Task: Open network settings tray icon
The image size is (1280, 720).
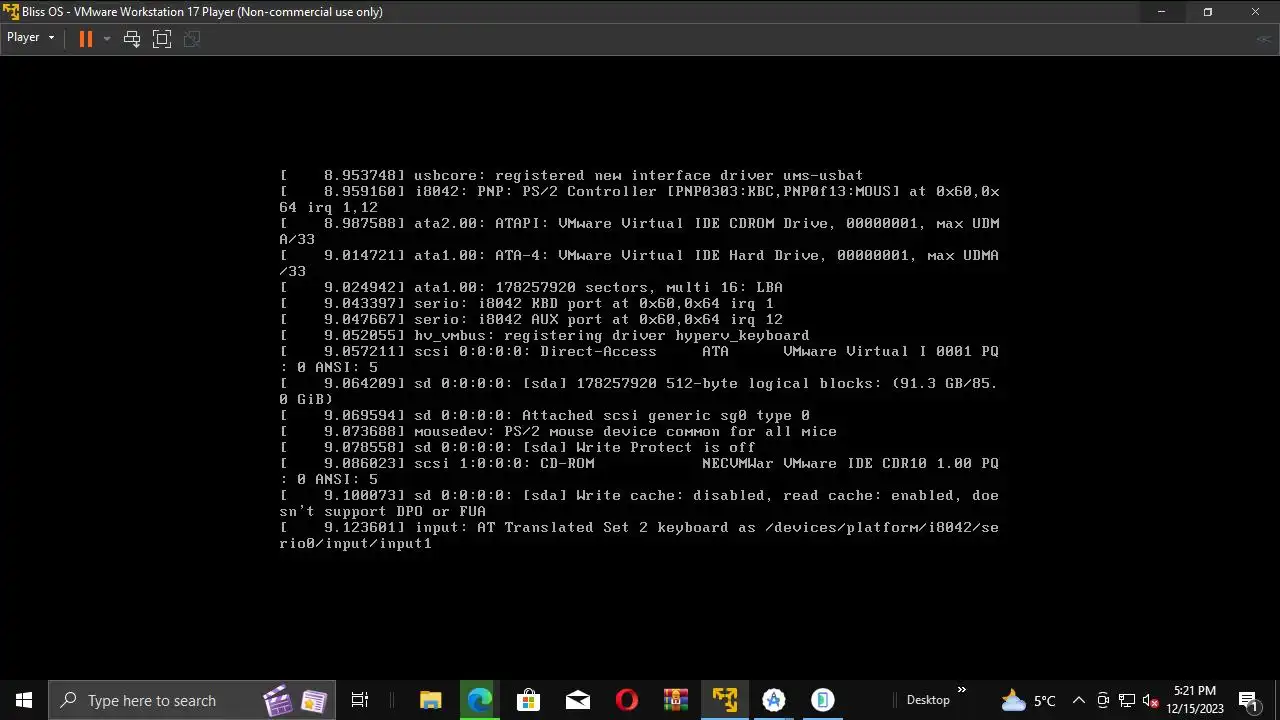Action: (x=1127, y=700)
